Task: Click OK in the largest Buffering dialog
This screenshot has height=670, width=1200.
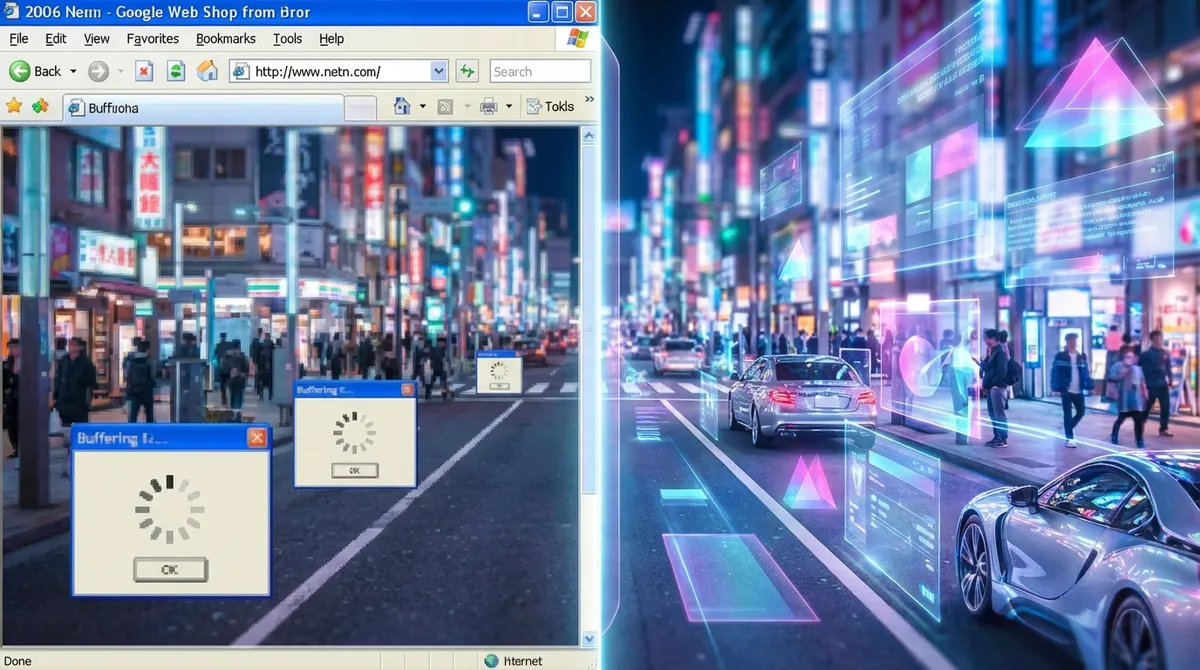Action: pos(170,570)
